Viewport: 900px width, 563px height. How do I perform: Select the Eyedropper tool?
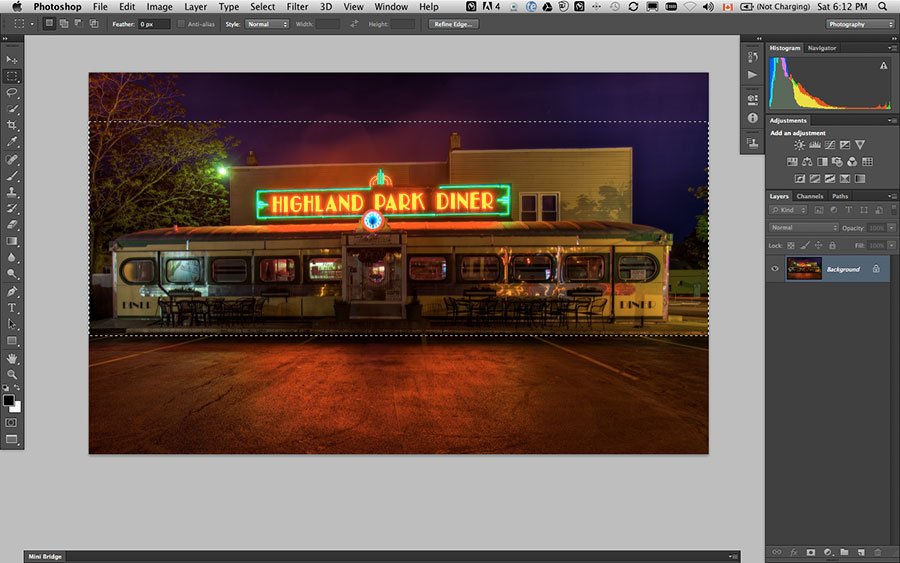pyautogui.click(x=11, y=142)
